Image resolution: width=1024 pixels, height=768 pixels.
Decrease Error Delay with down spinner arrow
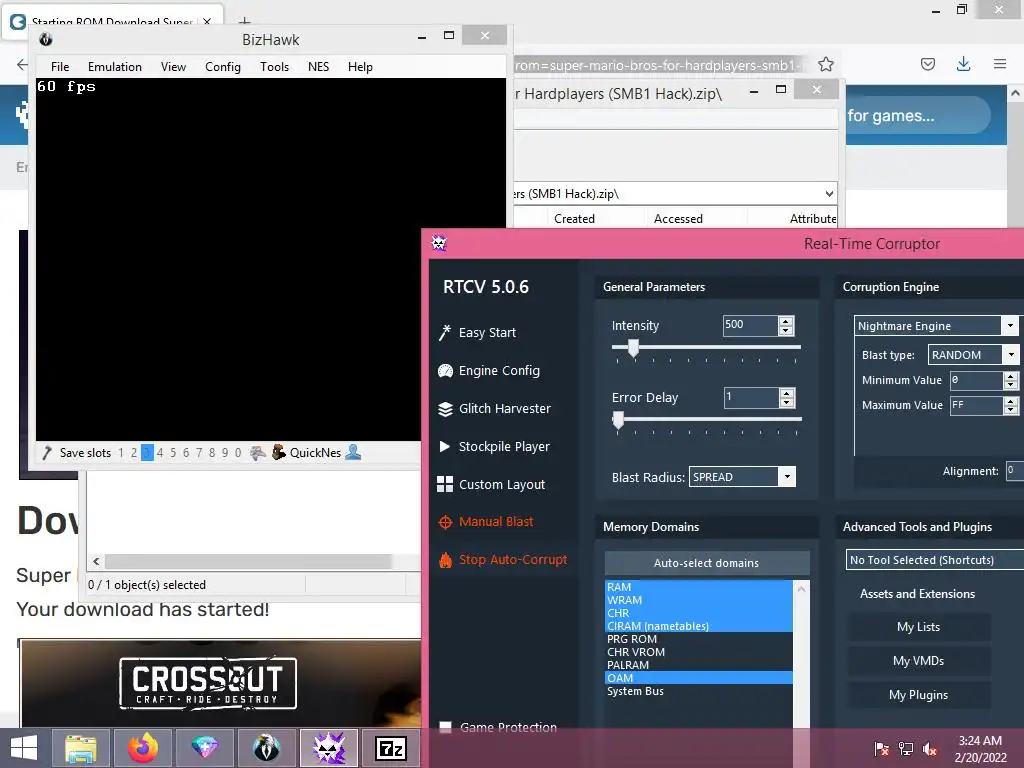click(x=786, y=402)
